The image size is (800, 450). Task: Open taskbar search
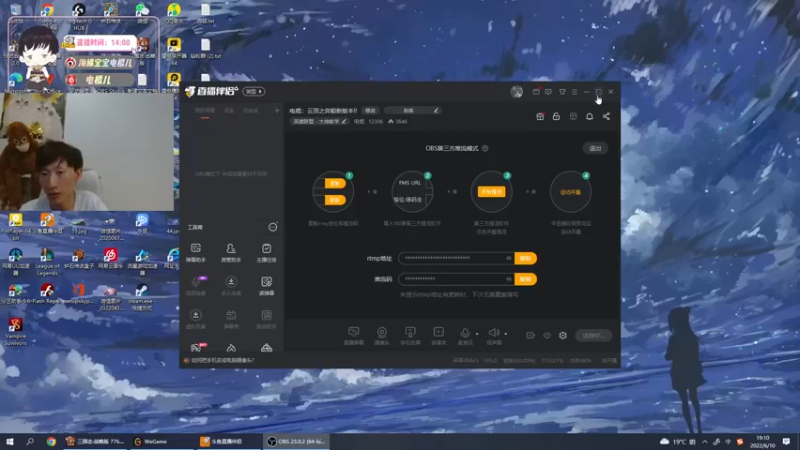pyautogui.click(x=30, y=441)
